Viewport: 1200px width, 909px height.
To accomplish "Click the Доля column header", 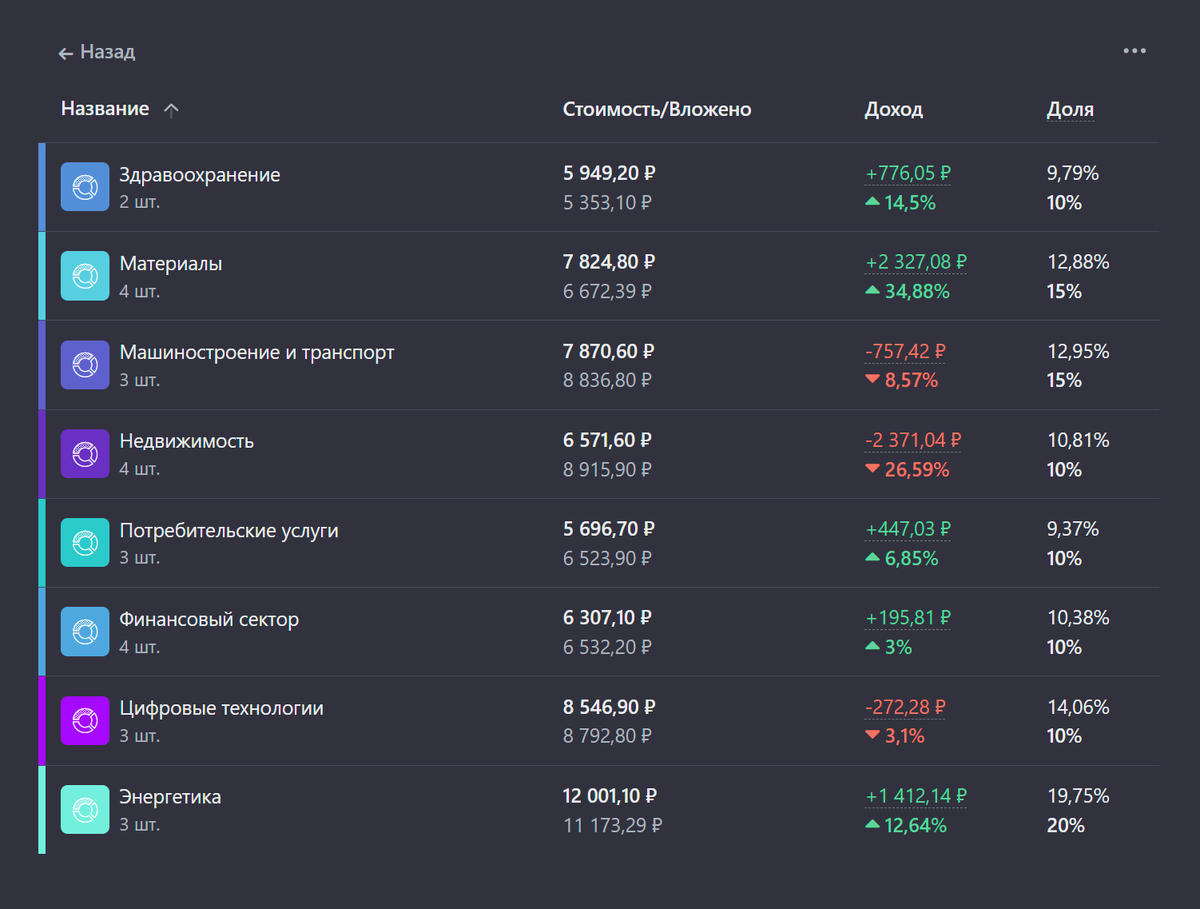I will click(1069, 109).
